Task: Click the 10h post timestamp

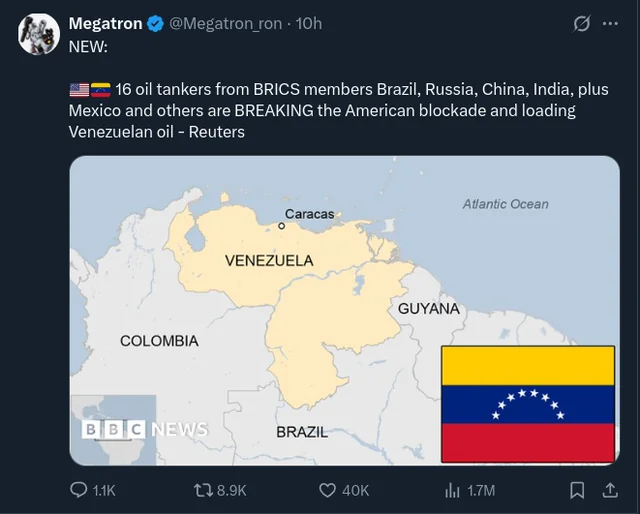Action: [x=309, y=23]
